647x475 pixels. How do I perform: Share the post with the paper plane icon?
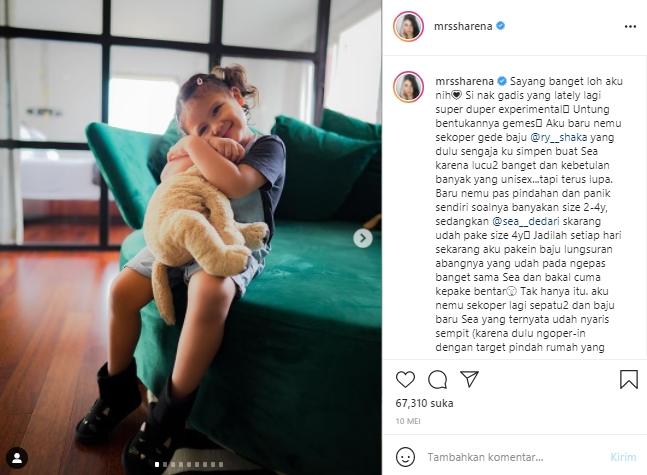click(x=469, y=379)
